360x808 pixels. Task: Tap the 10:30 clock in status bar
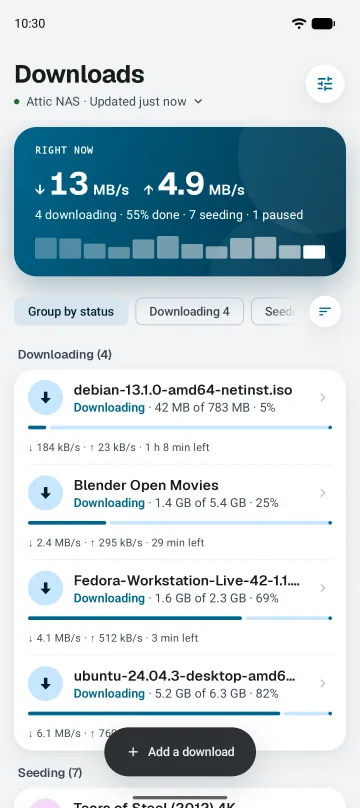pos(30,23)
